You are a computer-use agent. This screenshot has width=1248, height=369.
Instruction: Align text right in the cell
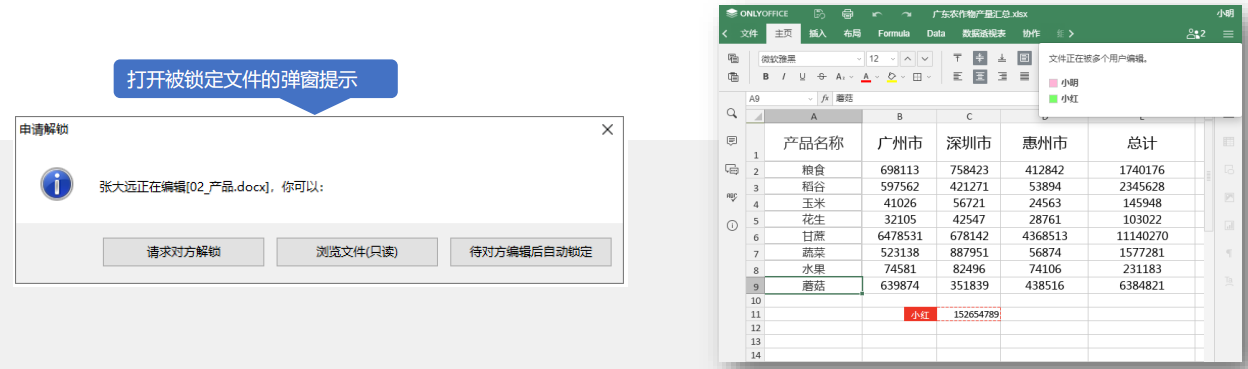point(1001,76)
